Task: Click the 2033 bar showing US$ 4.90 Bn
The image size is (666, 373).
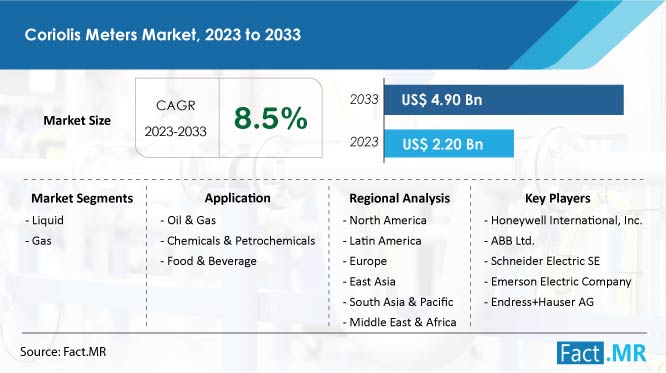Action: (504, 100)
